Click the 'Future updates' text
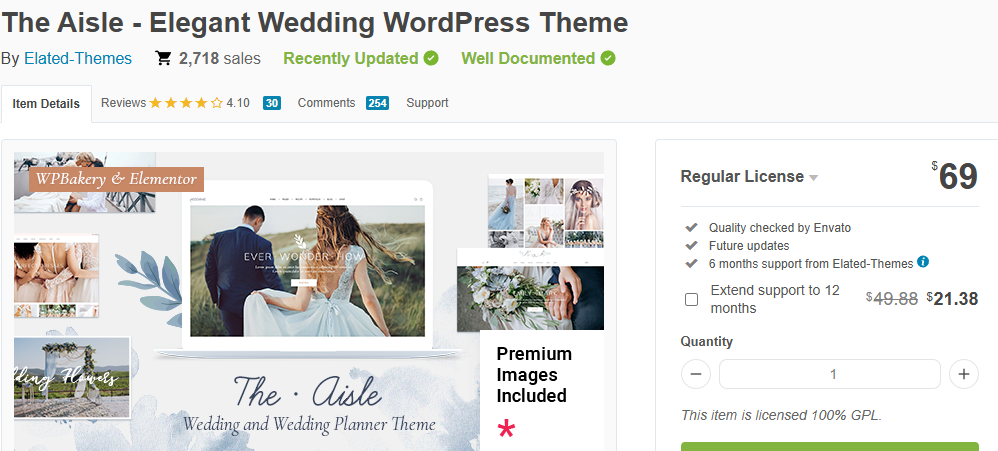The height and width of the screenshot is (451, 998). (x=749, y=246)
